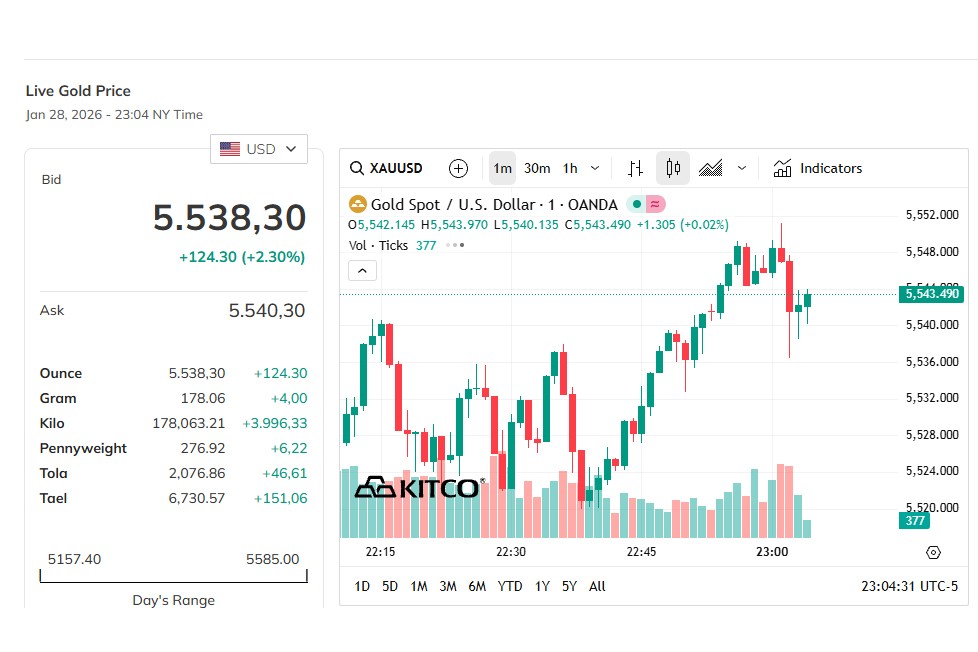The image size is (978, 652).
Task: Click the volume indicator more-options dots
Action: tap(455, 245)
